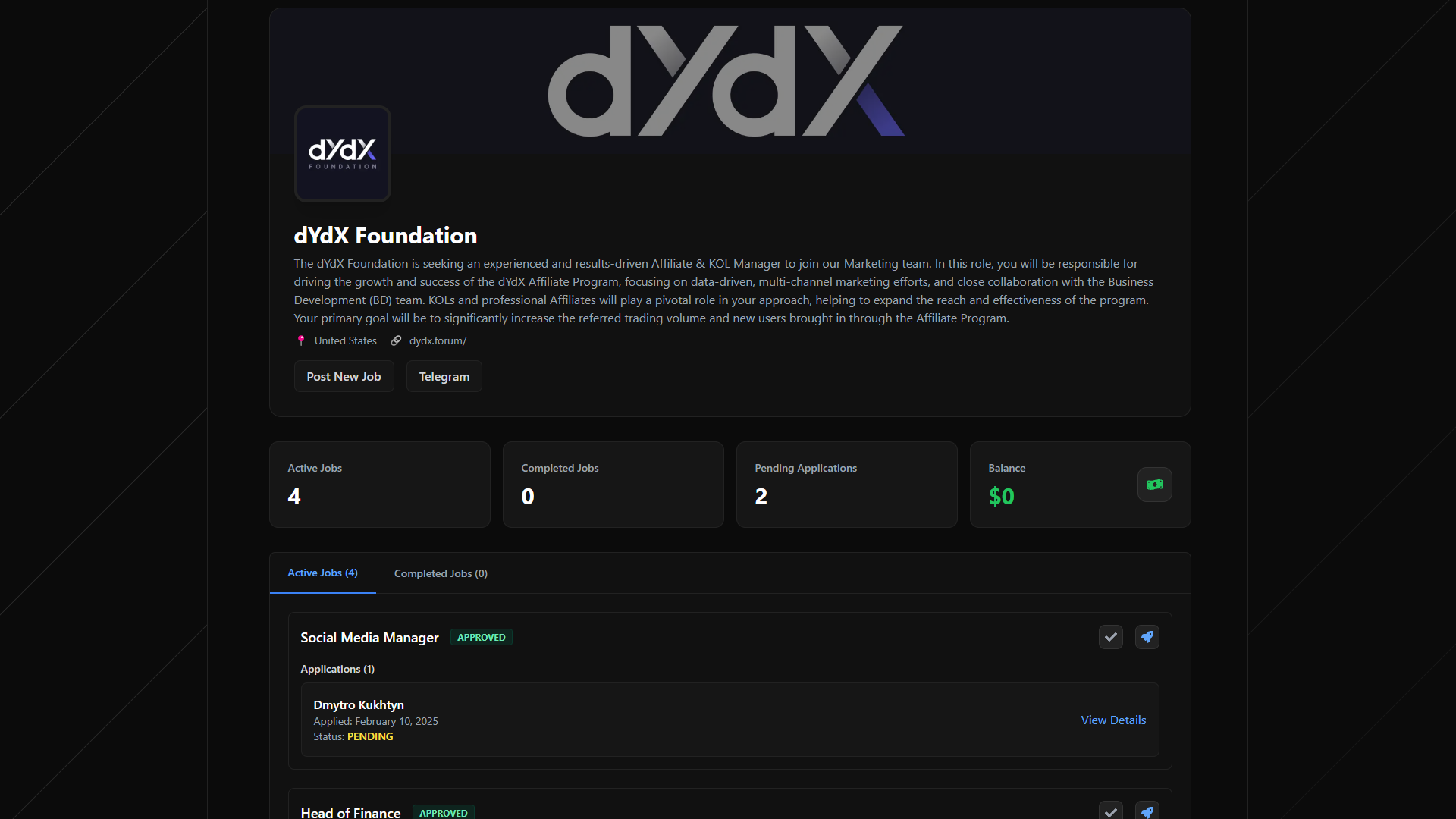Click the APPROVED badge on Head of Finance
Image resolution: width=1456 pixels, height=819 pixels.
pyautogui.click(x=444, y=812)
